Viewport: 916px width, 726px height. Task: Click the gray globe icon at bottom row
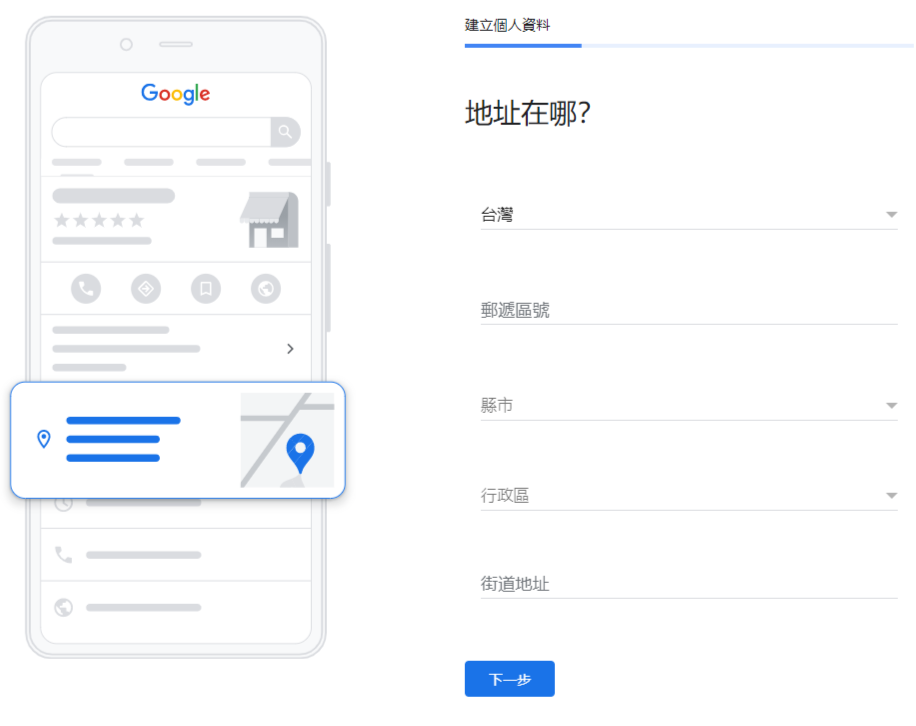click(x=63, y=607)
